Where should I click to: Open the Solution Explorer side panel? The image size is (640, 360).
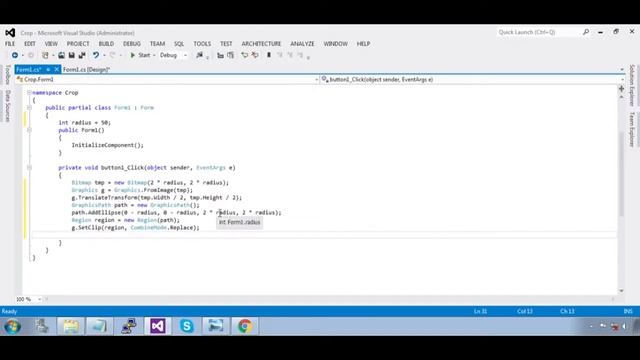pyautogui.click(x=632, y=85)
